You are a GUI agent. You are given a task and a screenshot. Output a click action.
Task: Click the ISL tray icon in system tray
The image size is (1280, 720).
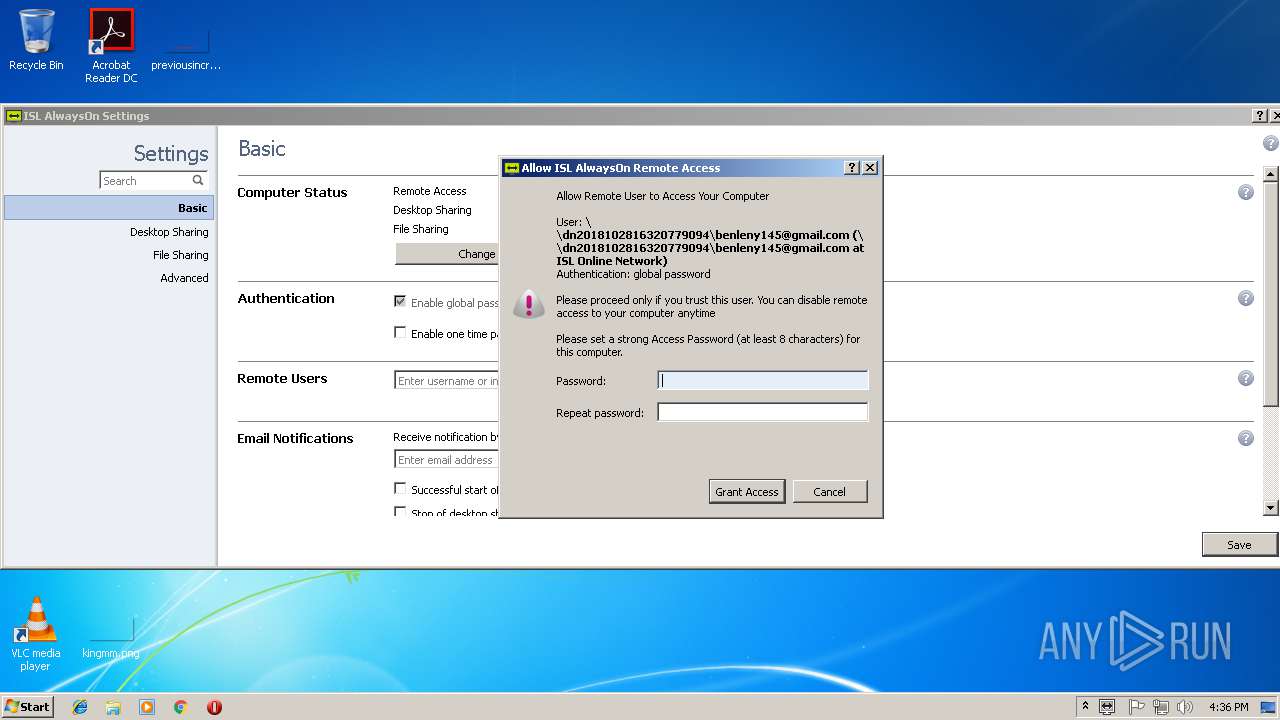pyautogui.click(x=1107, y=707)
